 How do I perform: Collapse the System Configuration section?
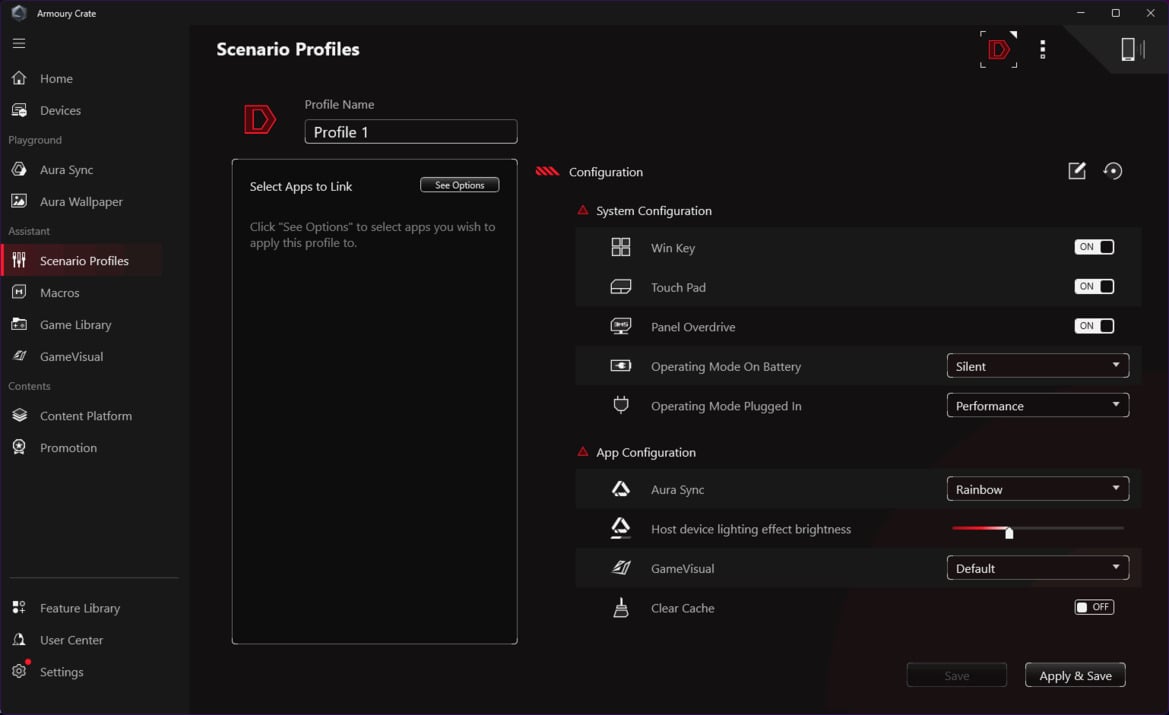point(582,210)
